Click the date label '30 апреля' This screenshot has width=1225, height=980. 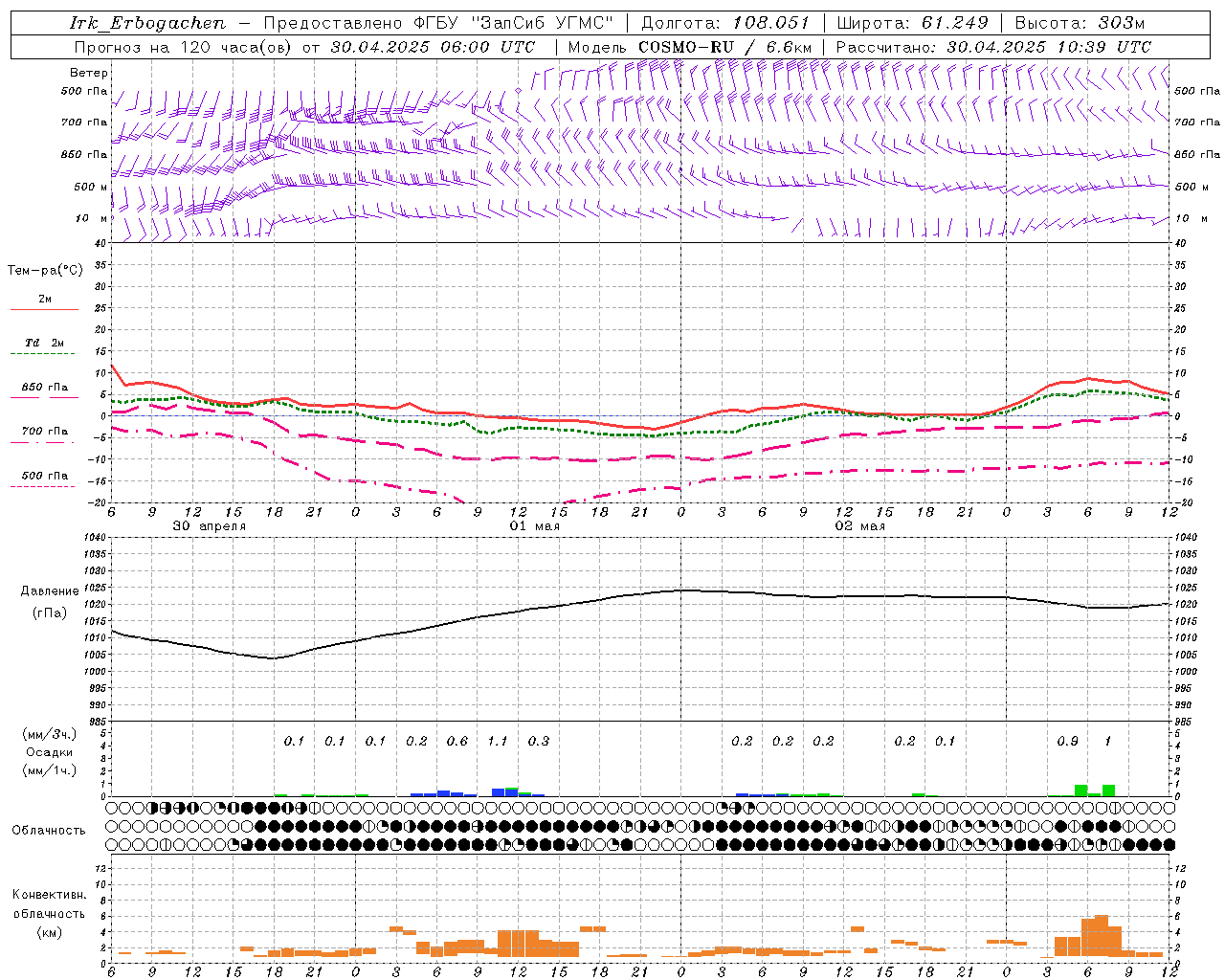tap(209, 526)
